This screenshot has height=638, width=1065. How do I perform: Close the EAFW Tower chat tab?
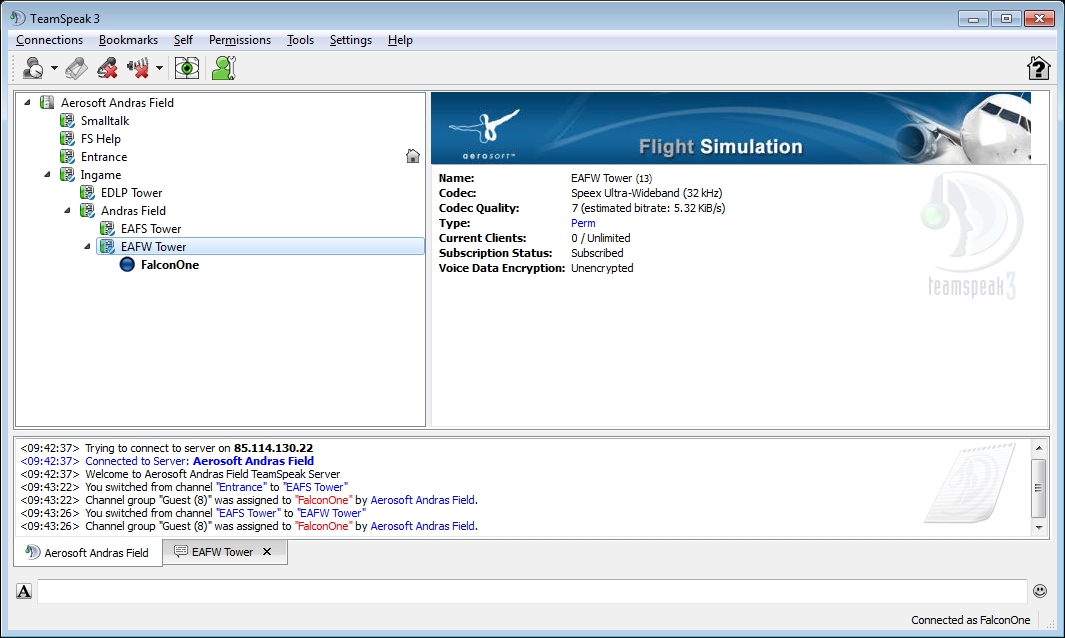click(267, 552)
